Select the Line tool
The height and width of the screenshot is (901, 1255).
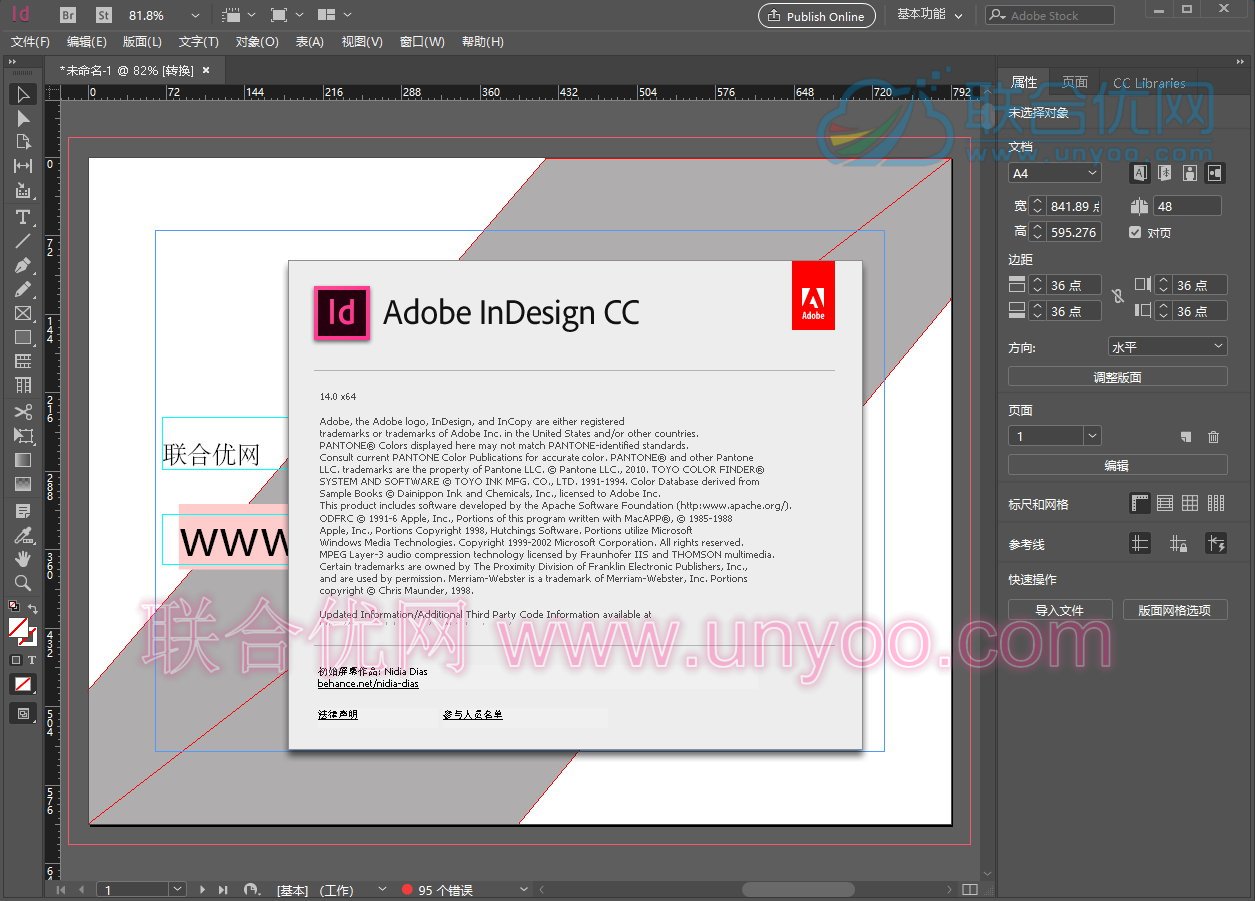pyautogui.click(x=23, y=241)
